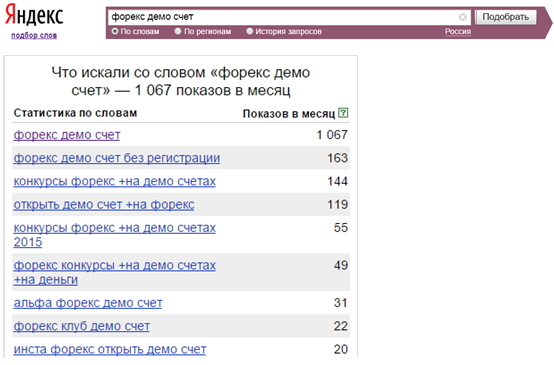This screenshot has height=365, width=554.
Task: Click the 119 impressions value
Action: pos(337,205)
